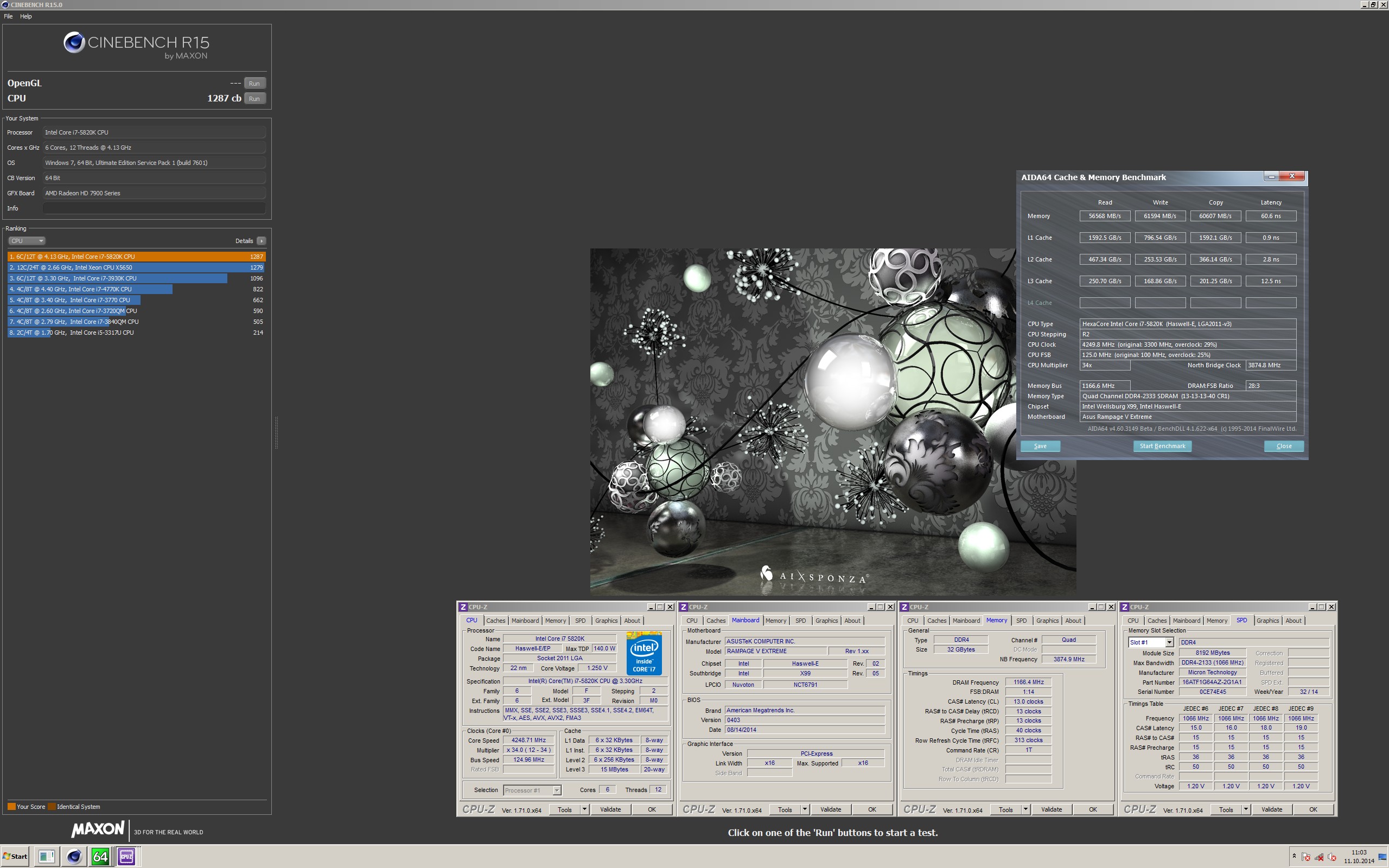Click the Cinema 4D Cinebench taskbar icon

pyautogui.click(x=74, y=857)
